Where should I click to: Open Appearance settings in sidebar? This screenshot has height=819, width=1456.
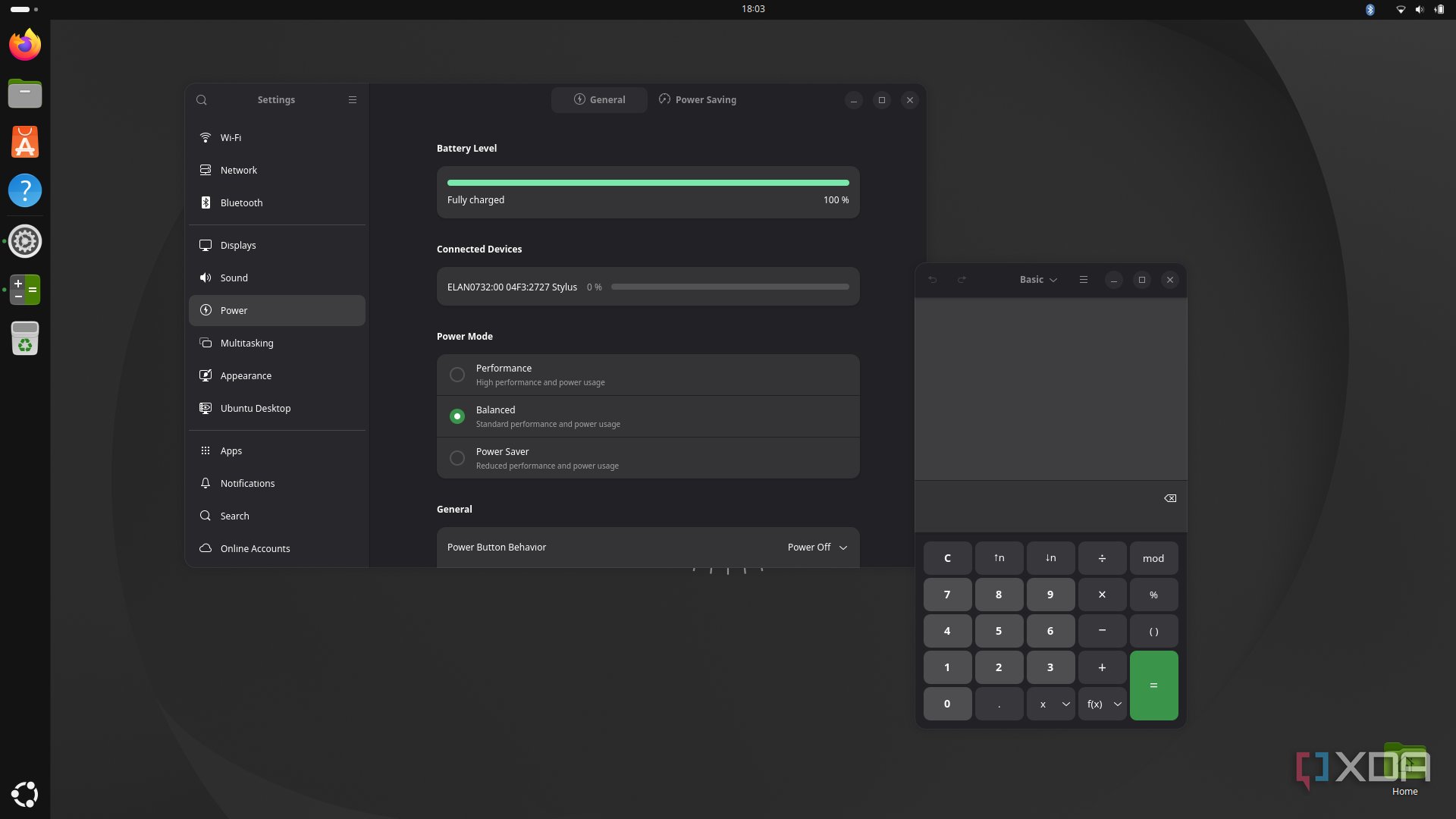click(x=277, y=375)
